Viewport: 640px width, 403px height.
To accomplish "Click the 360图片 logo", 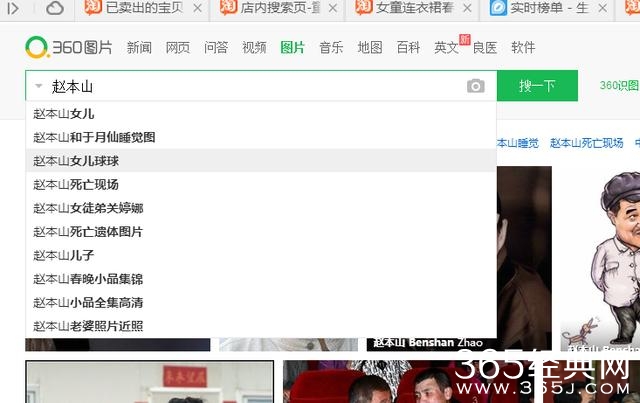I will [x=70, y=47].
